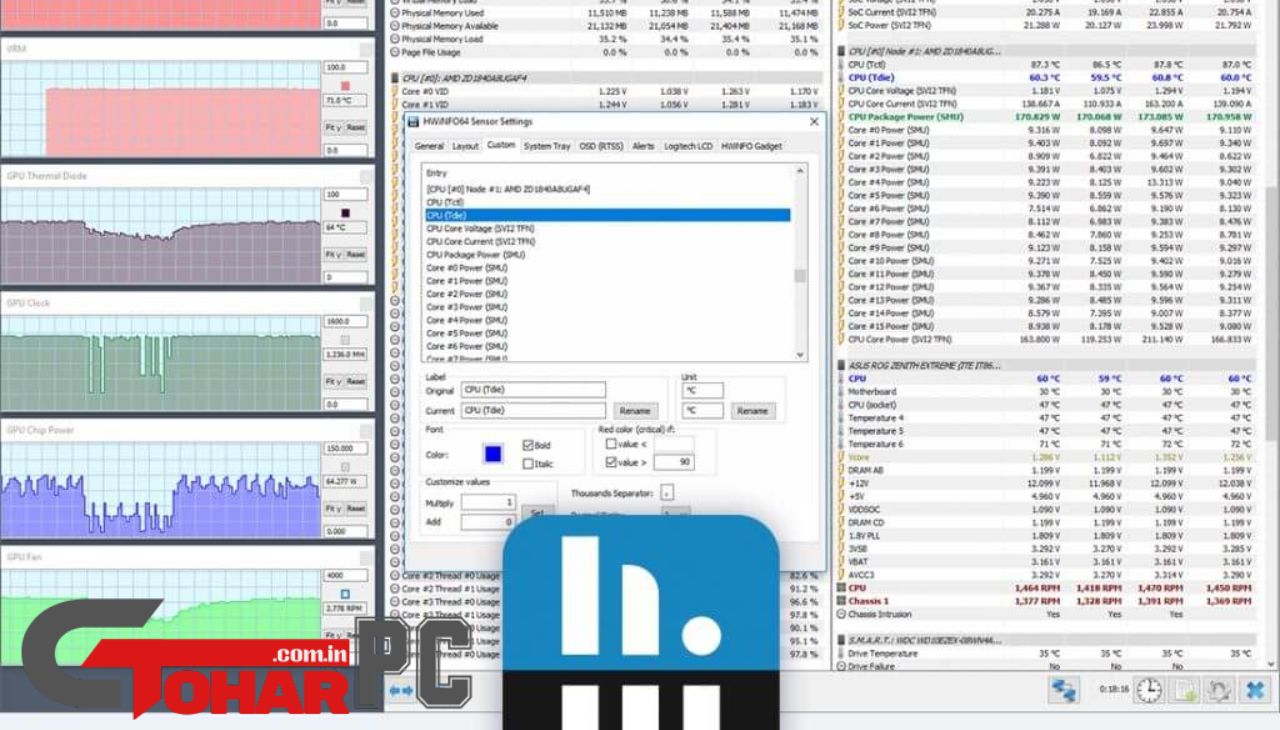Enable the Italic font checkbox

(x=528, y=463)
